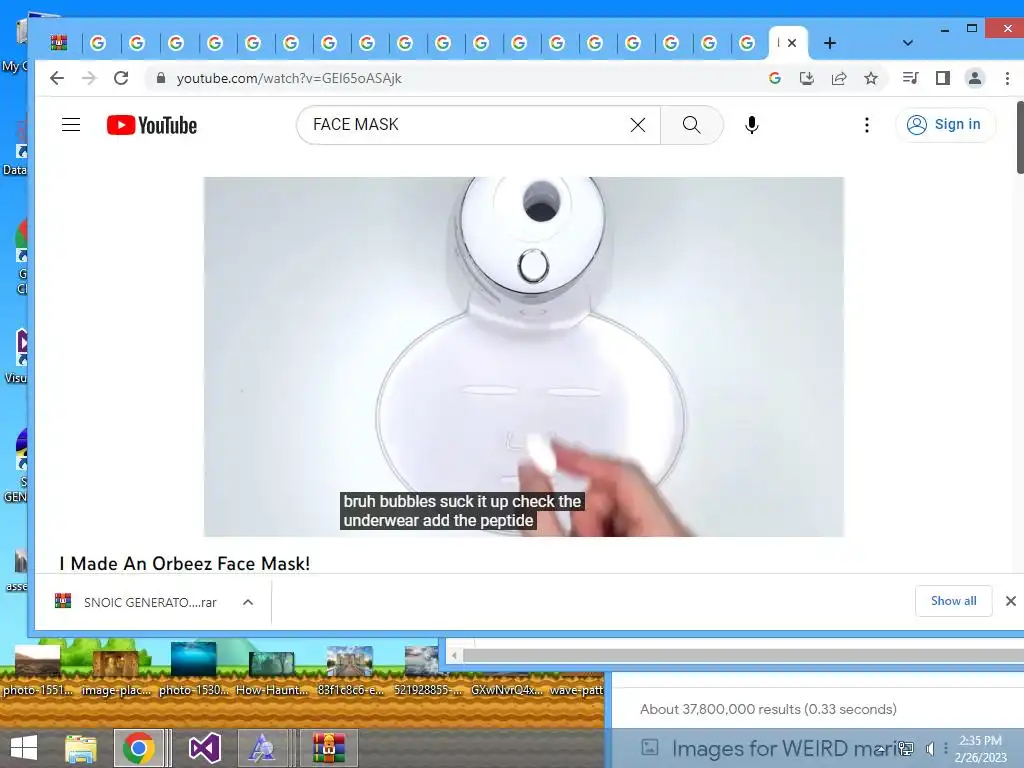Open Chrome three-dot menu
This screenshot has height=768, width=1024.
click(x=1007, y=78)
